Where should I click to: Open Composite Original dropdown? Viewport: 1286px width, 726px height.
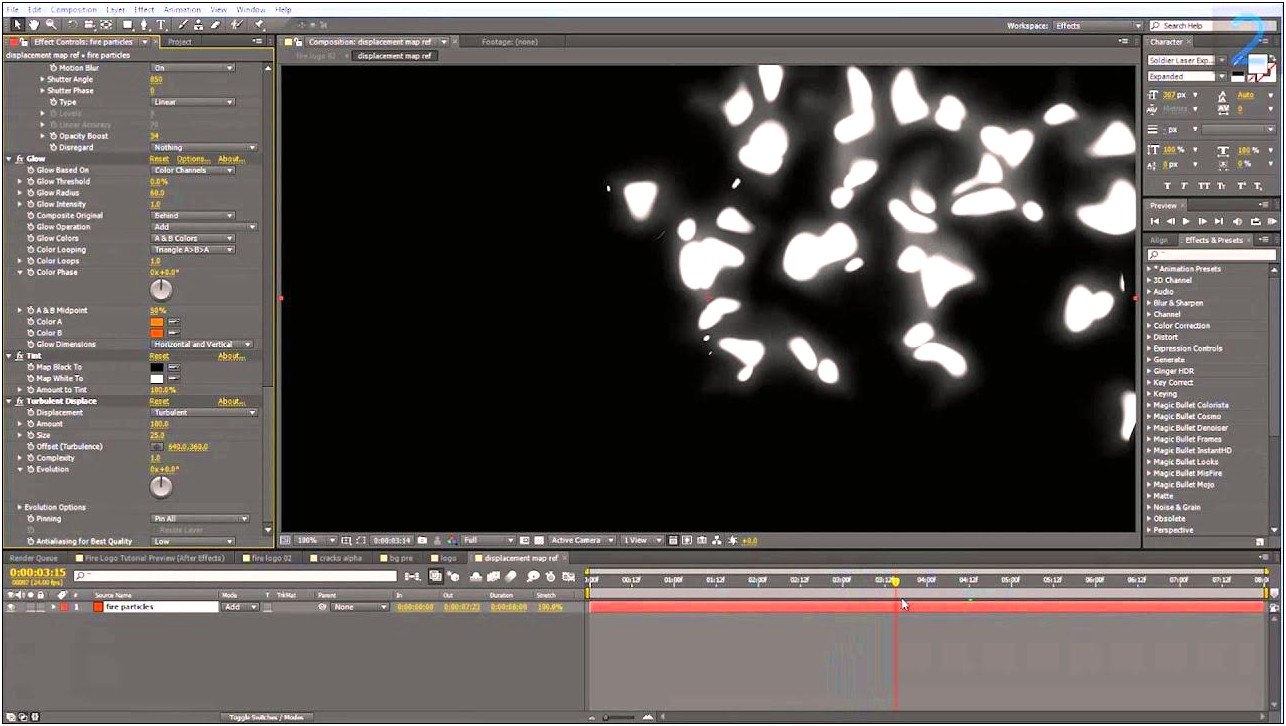pyautogui.click(x=193, y=215)
